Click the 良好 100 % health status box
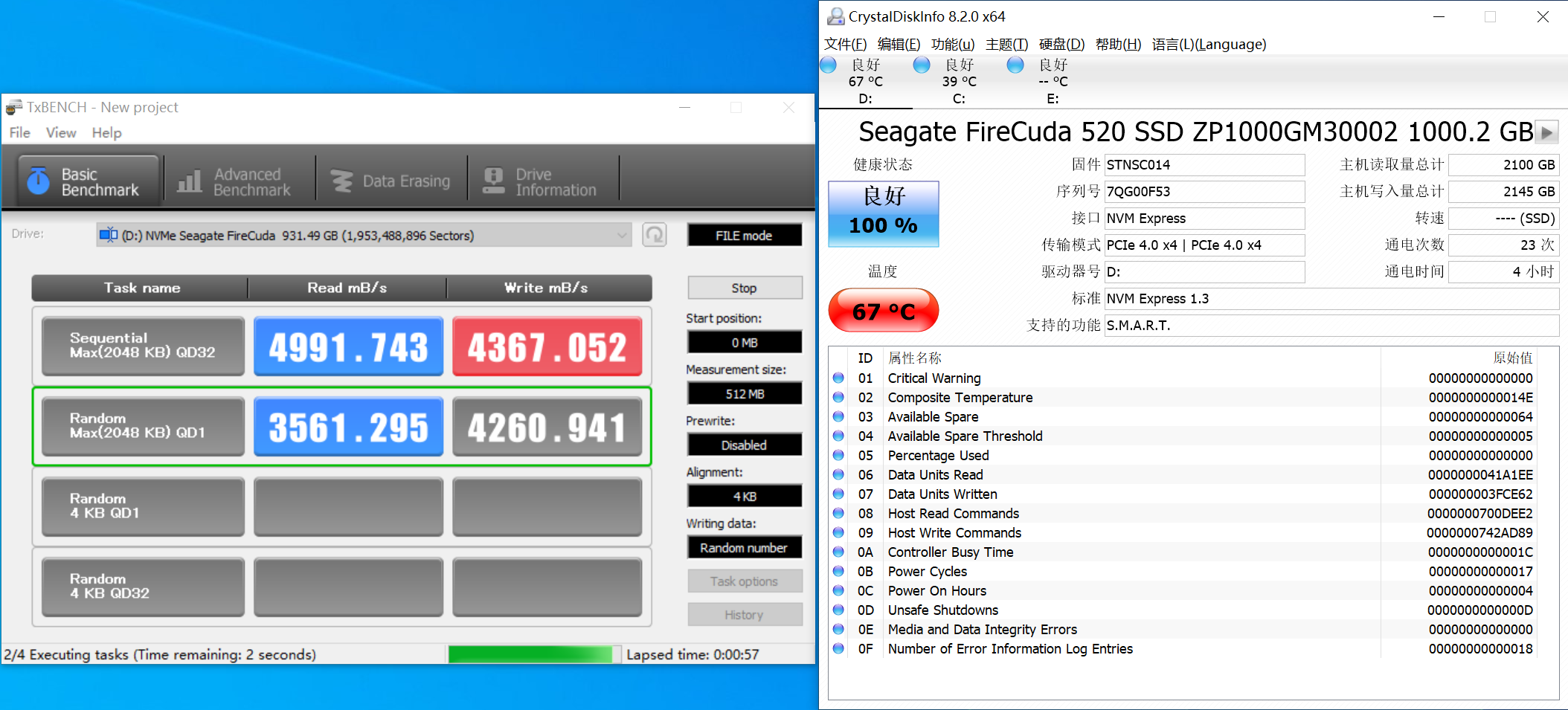The width and height of the screenshot is (1568, 710). (884, 213)
